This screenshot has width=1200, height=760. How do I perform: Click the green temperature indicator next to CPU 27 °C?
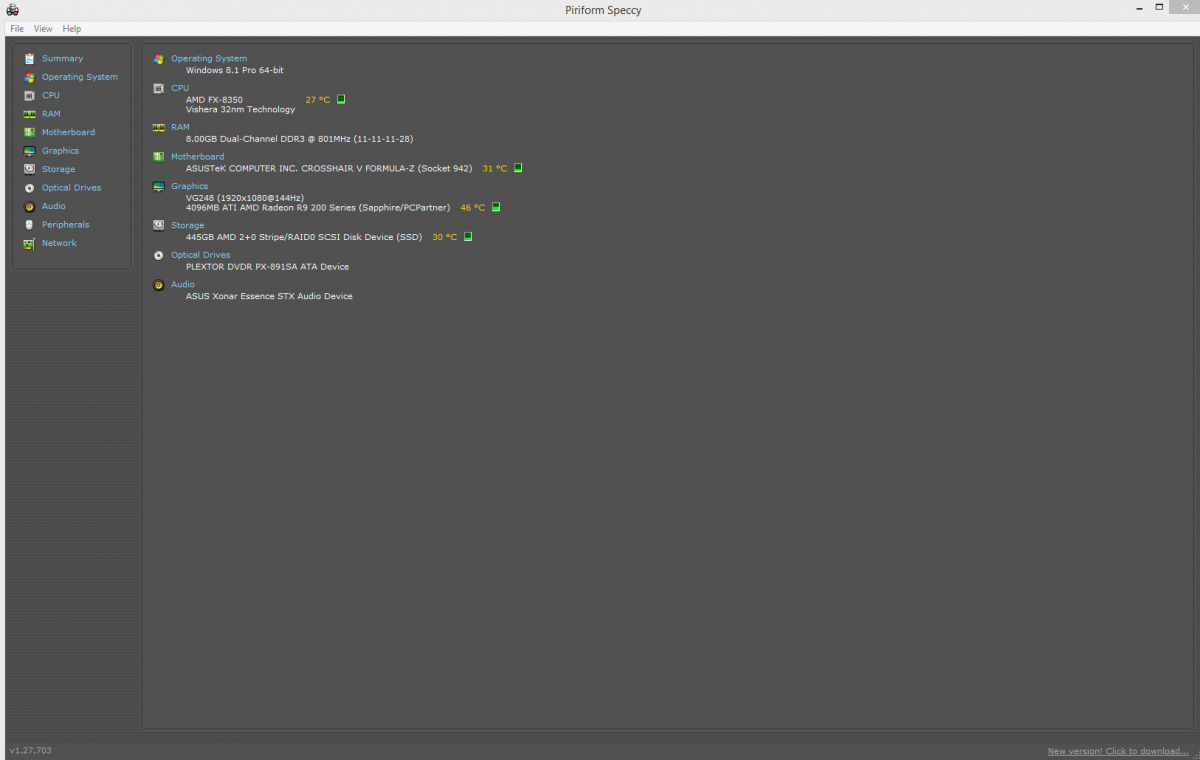(x=341, y=99)
